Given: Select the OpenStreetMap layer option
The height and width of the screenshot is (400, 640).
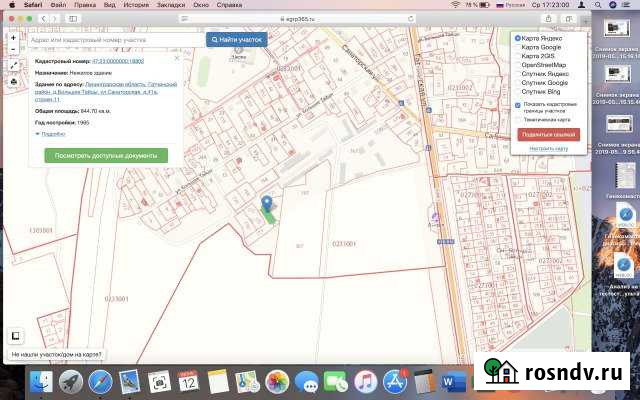Looking at the screenshot, I should pos(518,65).
